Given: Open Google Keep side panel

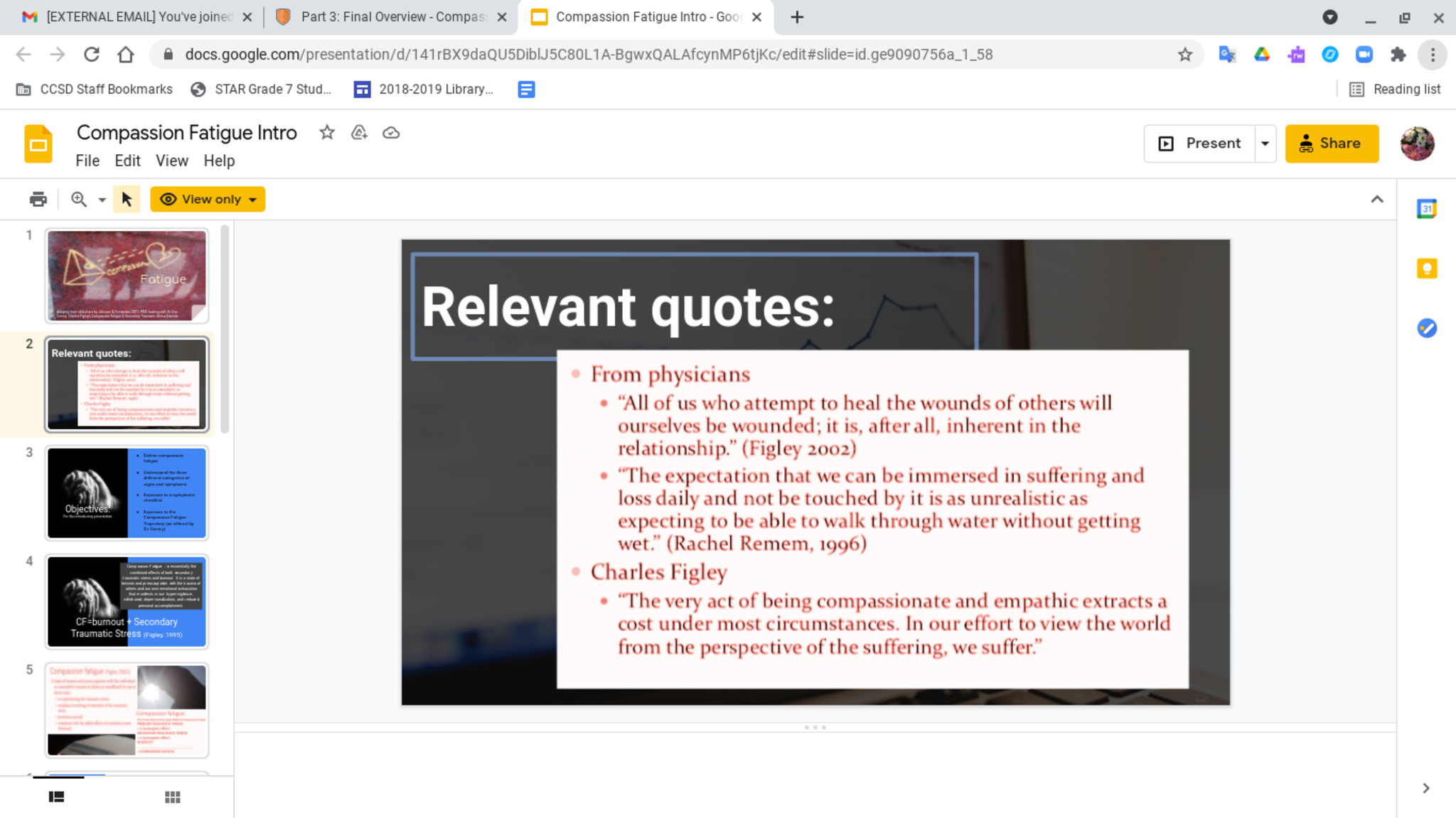Looking at the screenshot, I should click(1426, 269).
